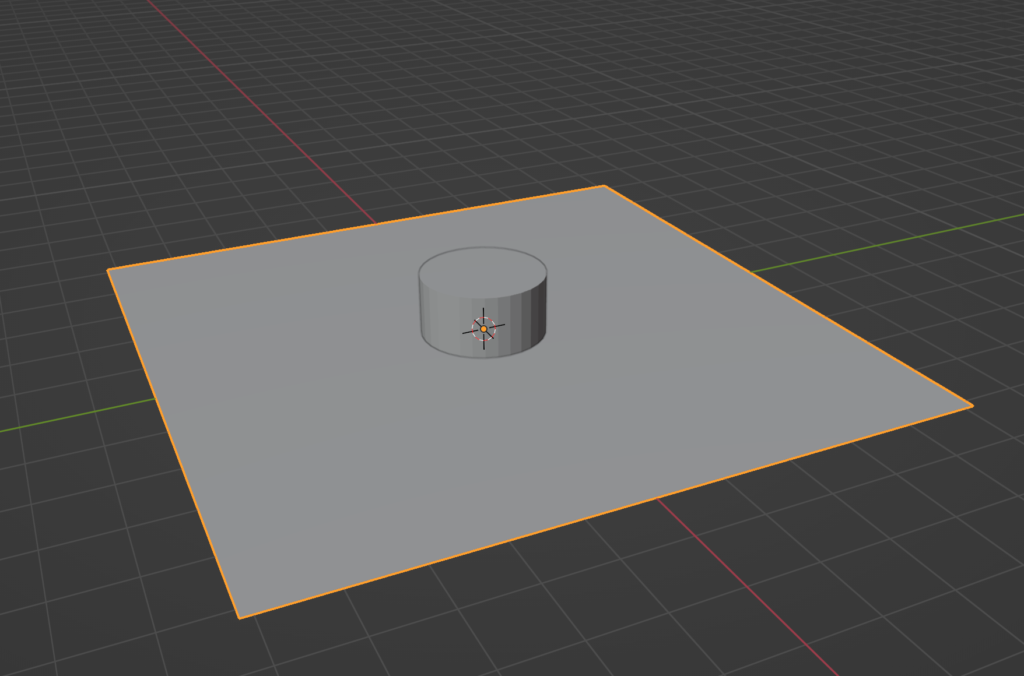
Task: Click the orange origin dot on the cylinder
Action: pos(483,328)
